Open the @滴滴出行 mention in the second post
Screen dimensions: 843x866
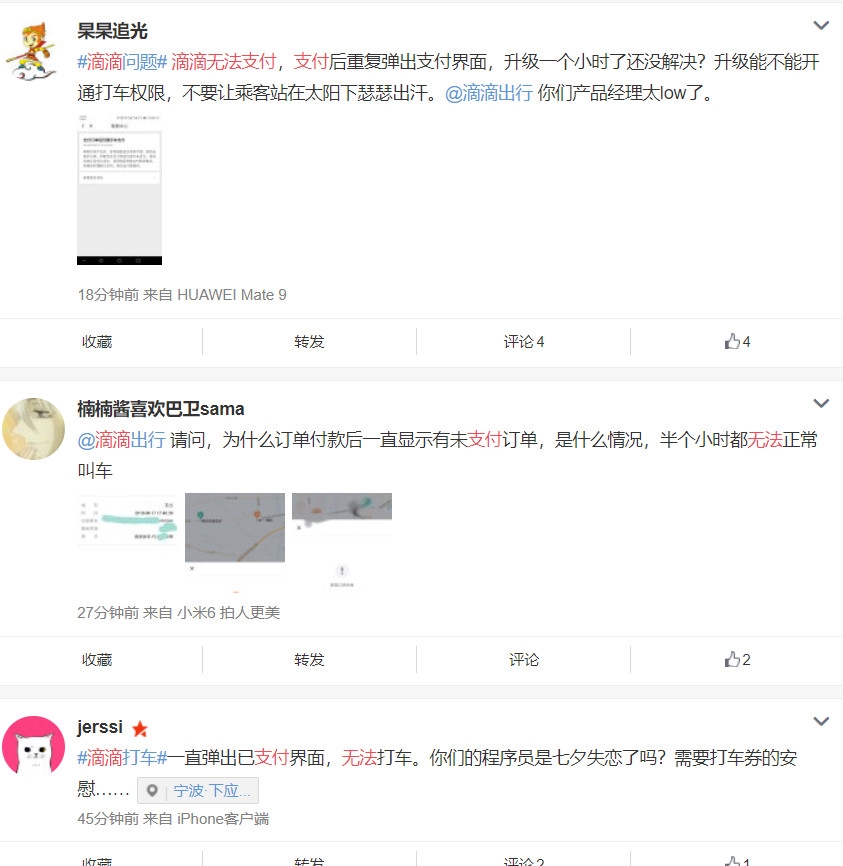122,440
